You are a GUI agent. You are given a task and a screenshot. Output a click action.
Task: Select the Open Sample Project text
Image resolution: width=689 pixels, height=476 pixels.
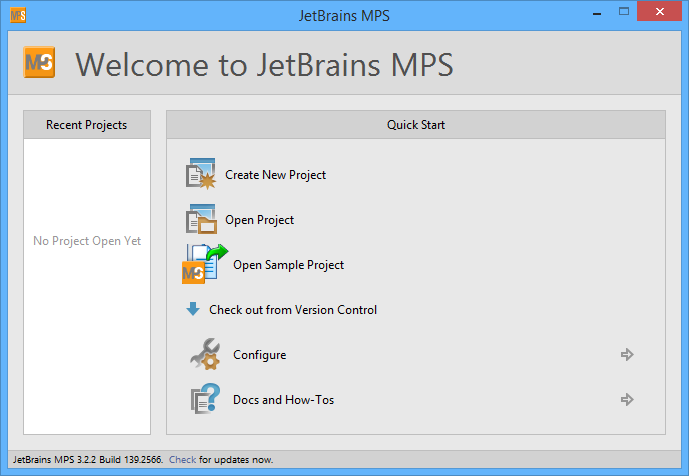288,265
